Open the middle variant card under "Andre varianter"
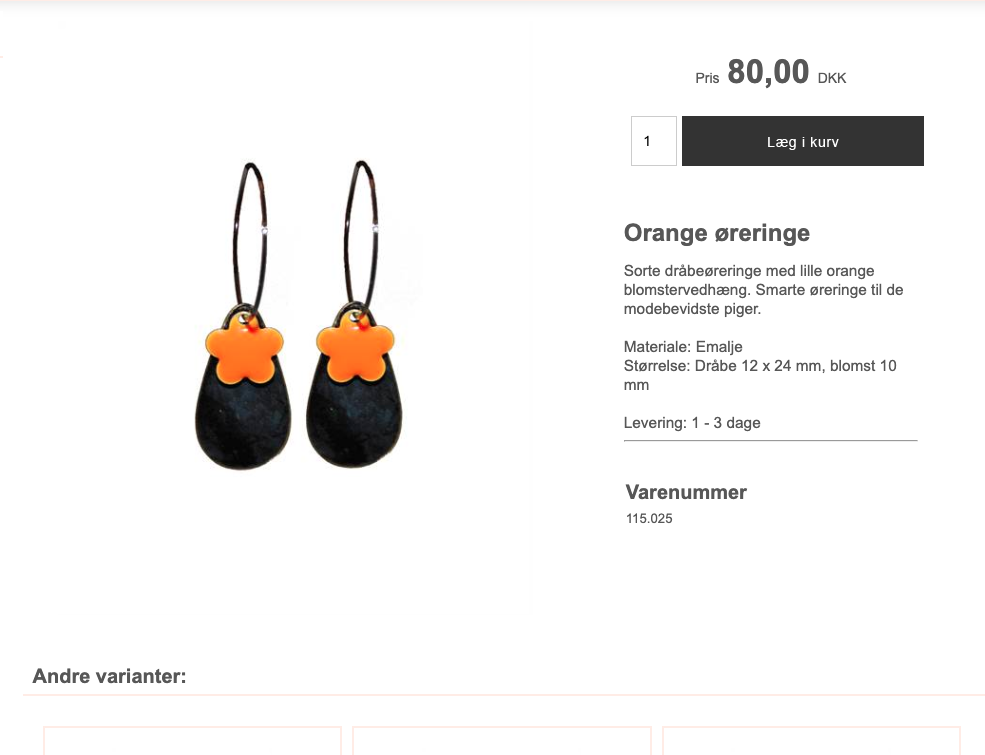985x755 pixels. click(502, 741)
